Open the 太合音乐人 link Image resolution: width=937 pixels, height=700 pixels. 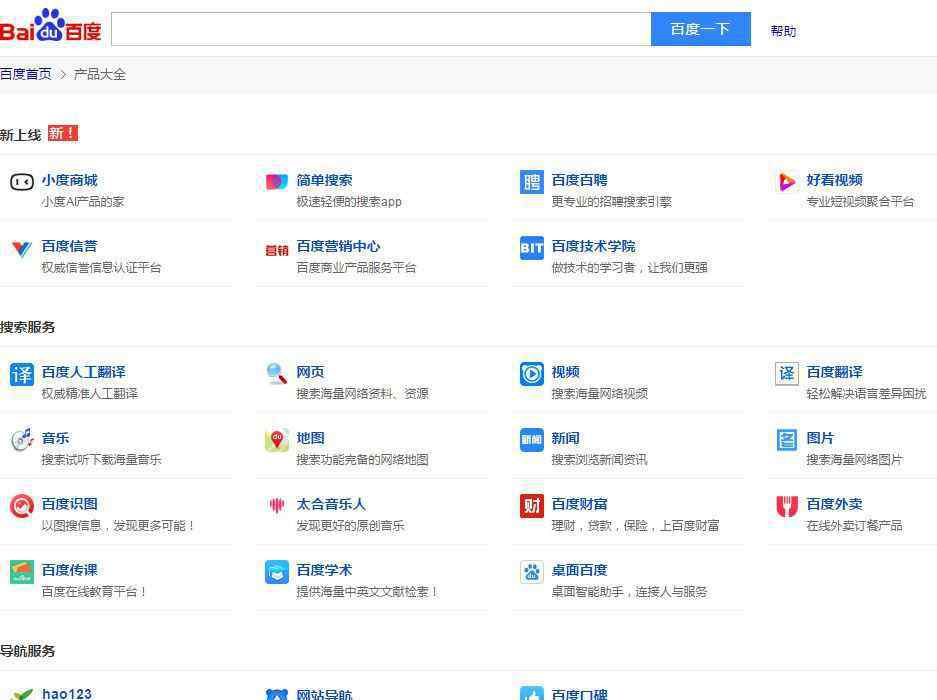click(x=331, y=504)
